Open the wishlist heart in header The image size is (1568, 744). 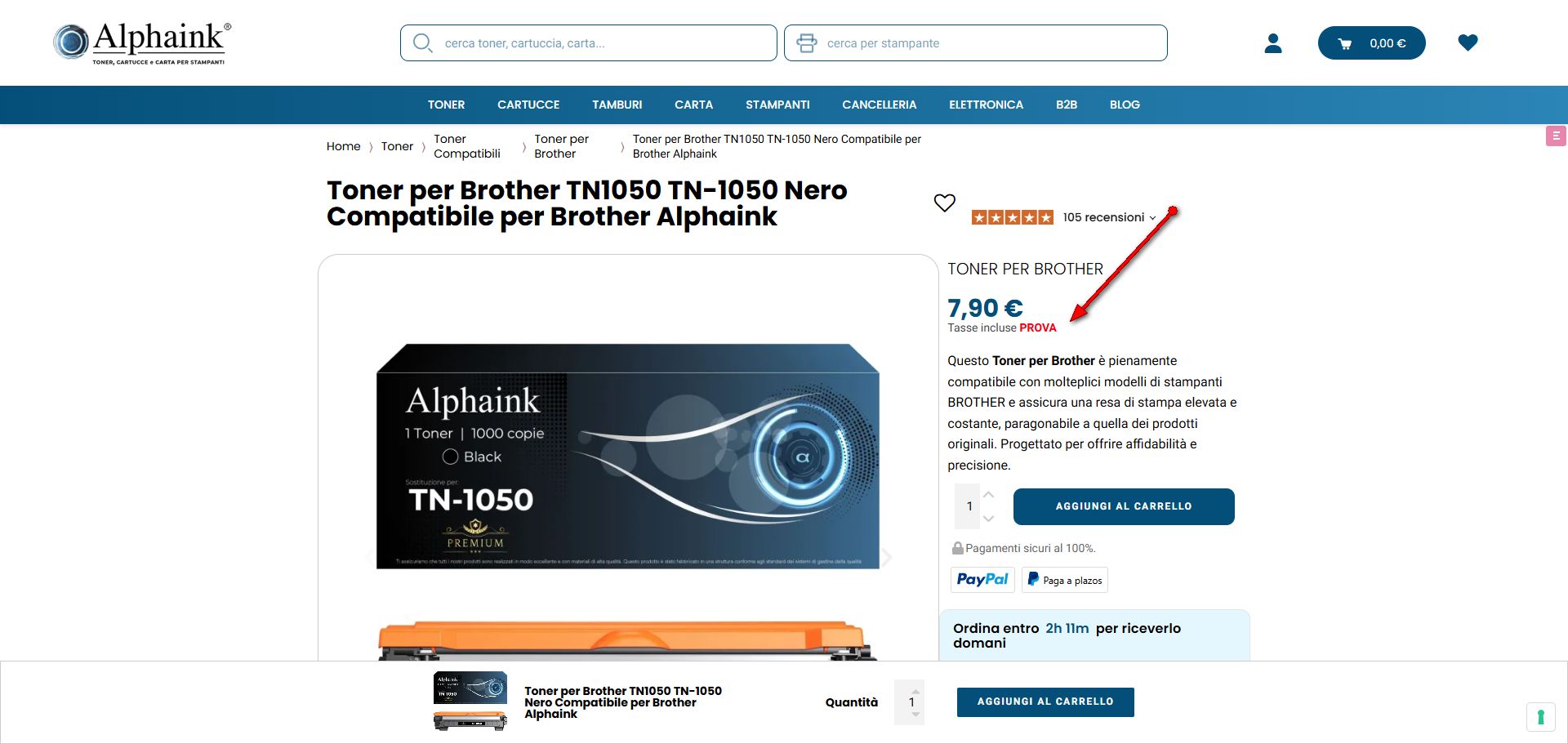click(x=1468, y=42)
